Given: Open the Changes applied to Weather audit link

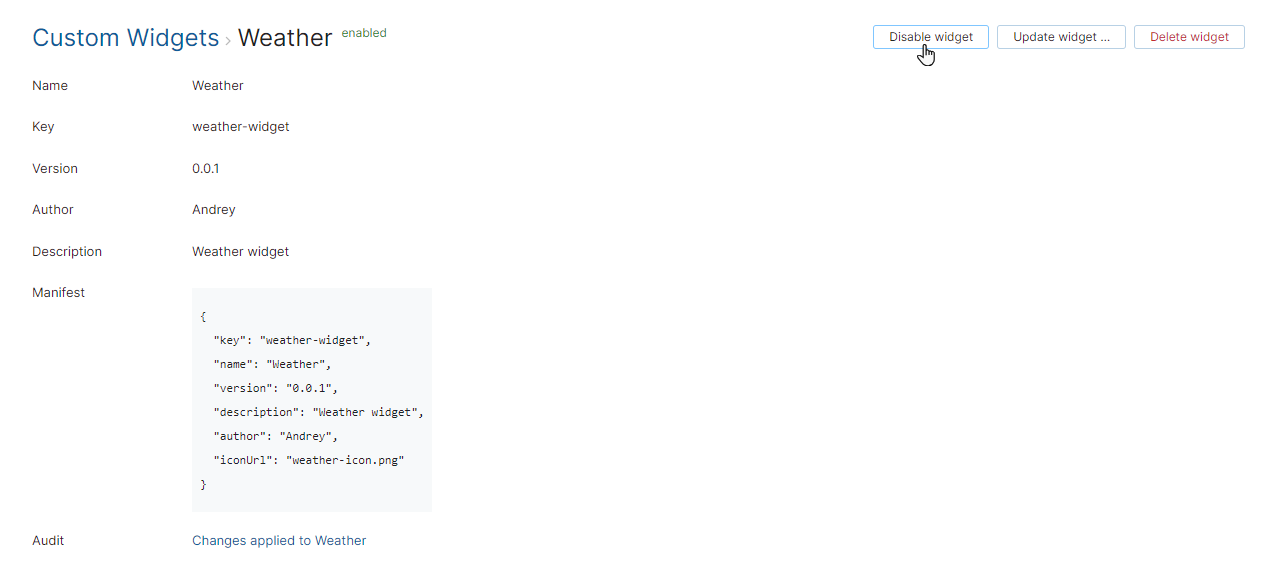Looking at the screenshot, I should pyautogui.click(x=279, y=540).
